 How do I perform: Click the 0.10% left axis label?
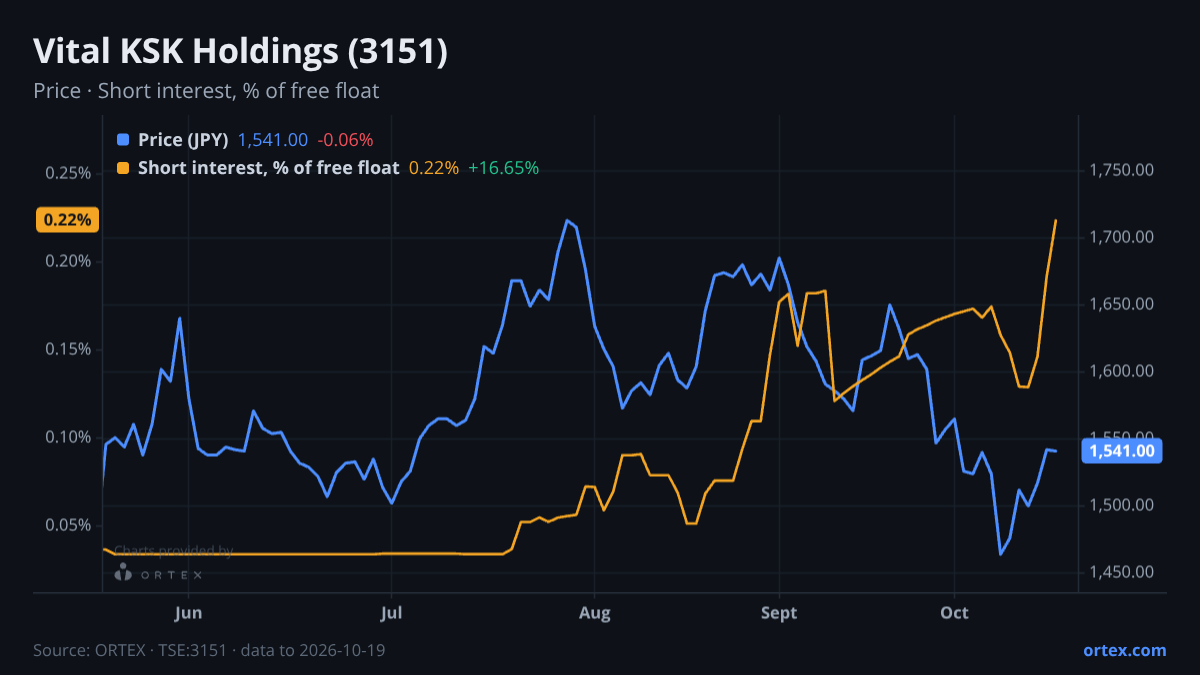pyautogui.click(x=68, y=437)
